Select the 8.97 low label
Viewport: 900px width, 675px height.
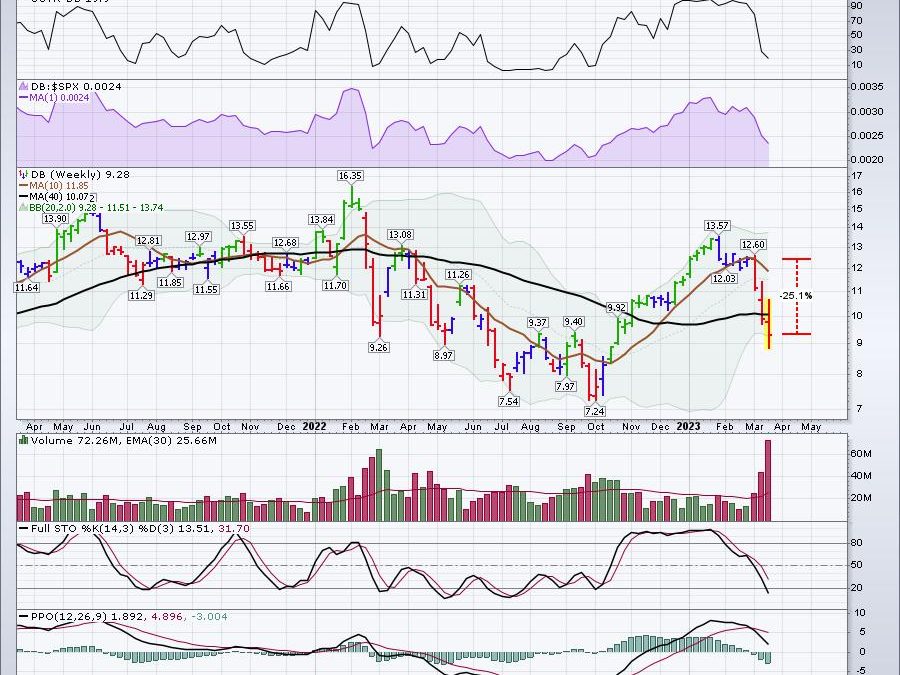pyautogui.click(x=444, y=355)
